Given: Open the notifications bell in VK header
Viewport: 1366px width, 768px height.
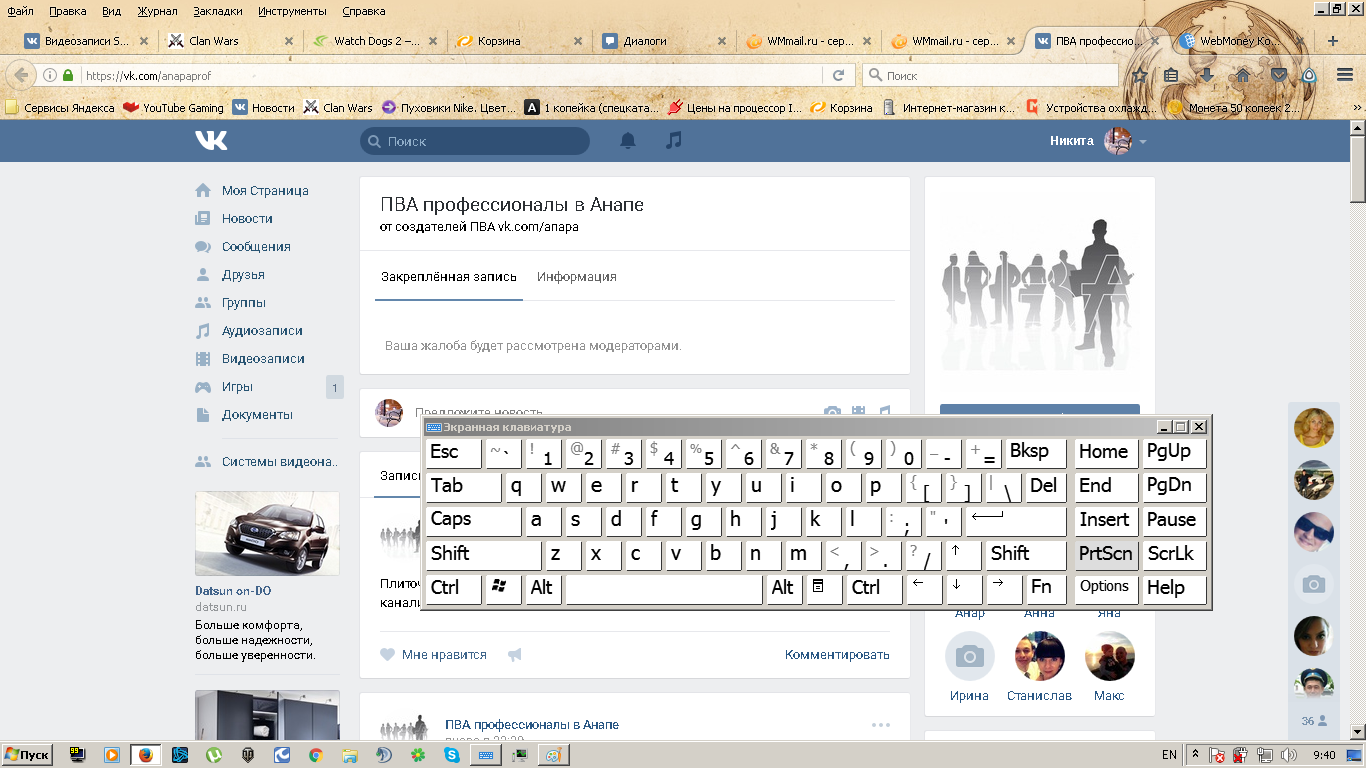Looking at the screenshot, I should coord(628,141).
